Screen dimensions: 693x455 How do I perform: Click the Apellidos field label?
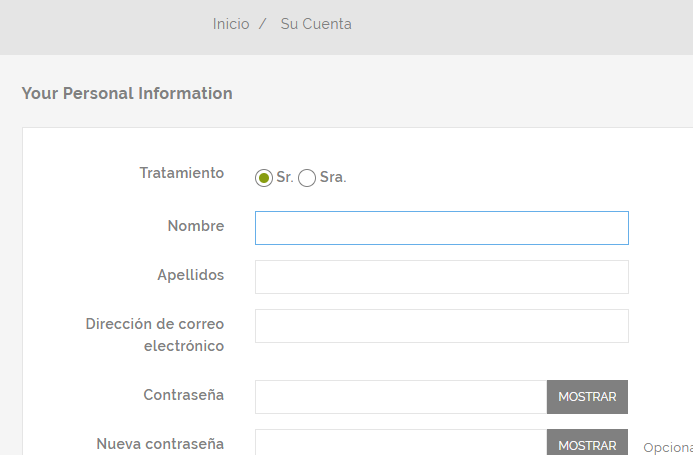pyautogui.click(x=191, y=275)
